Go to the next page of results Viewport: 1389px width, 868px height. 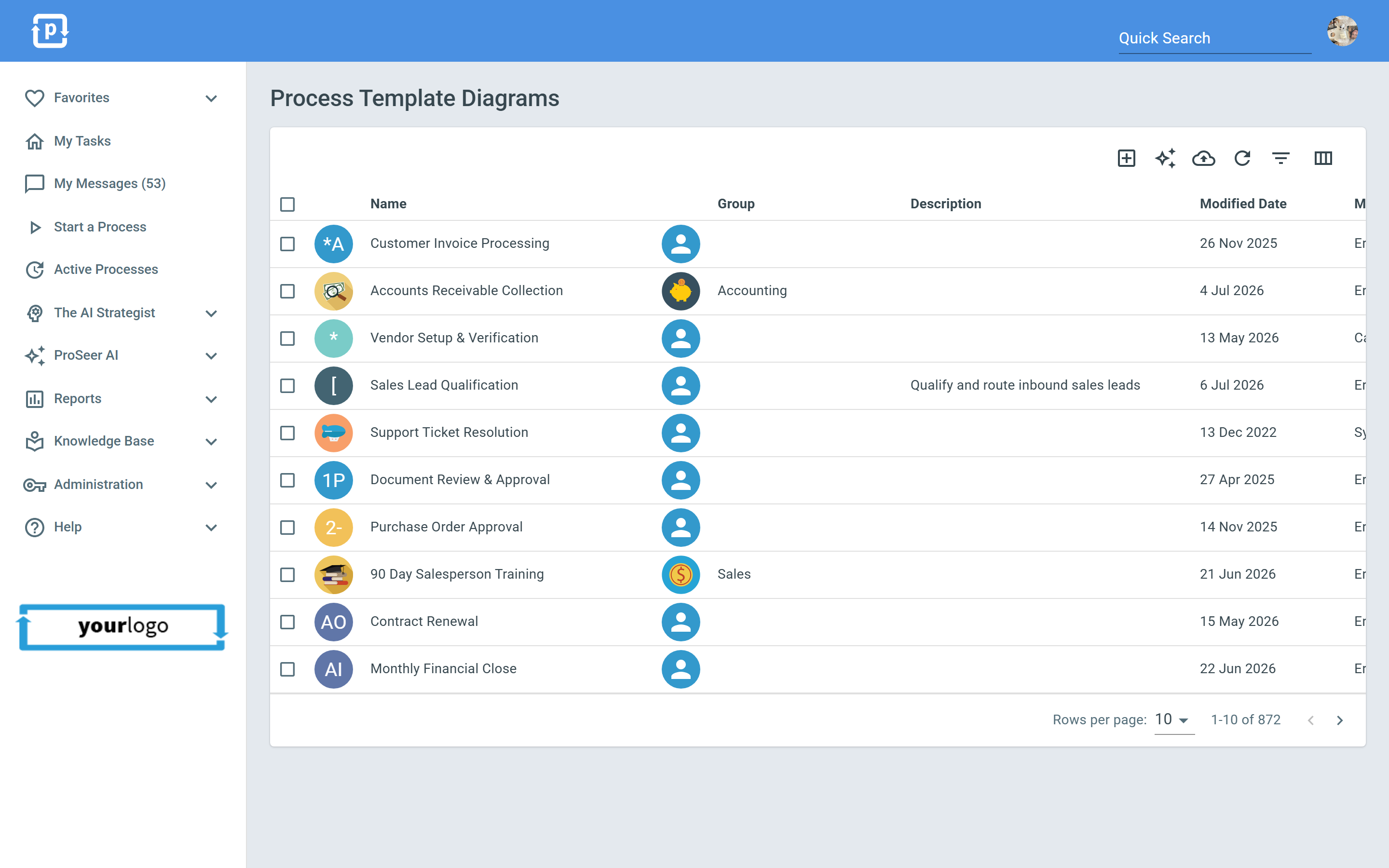click(1340, 720)
